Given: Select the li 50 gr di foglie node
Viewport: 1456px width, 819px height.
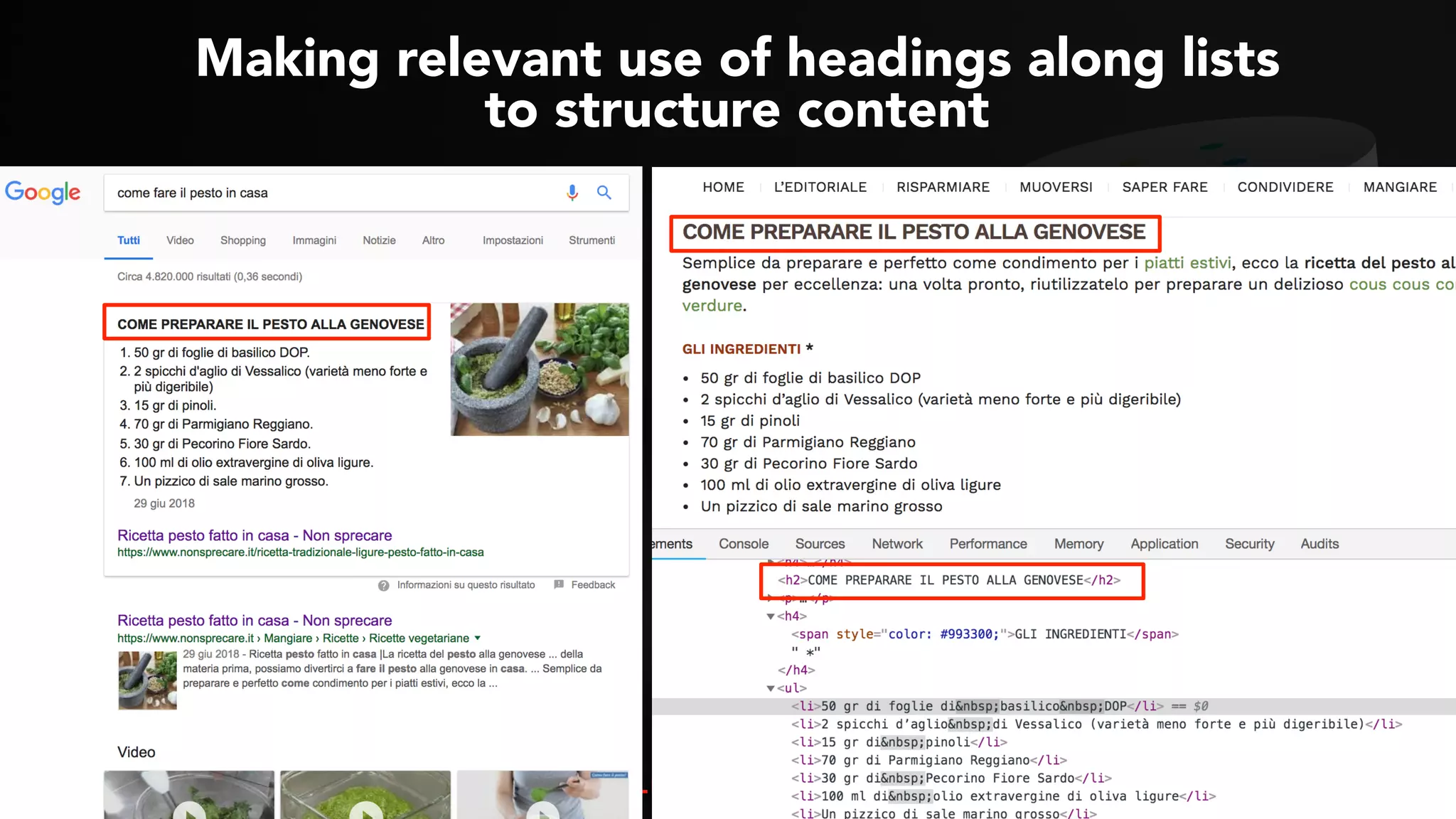Looking at the screenshot, I should coord(978,707).
